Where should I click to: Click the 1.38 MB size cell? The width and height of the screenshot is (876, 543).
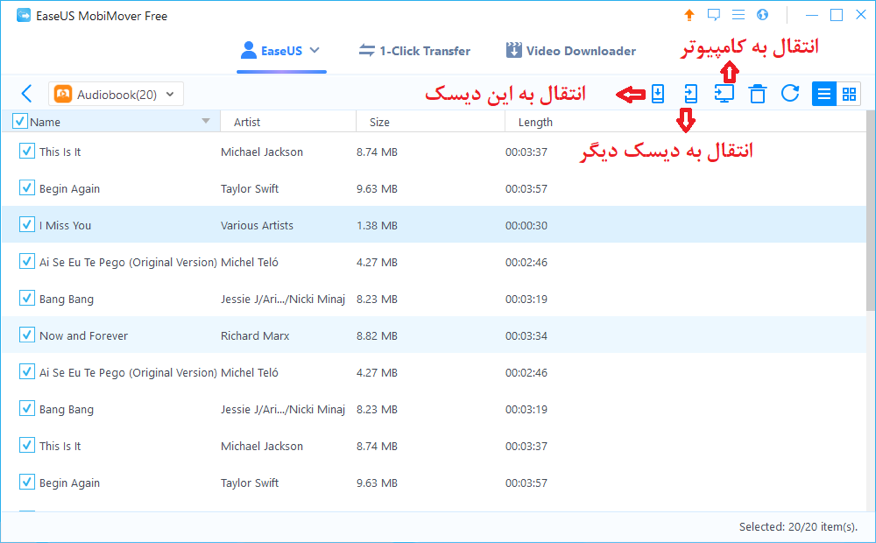point(377,226)
